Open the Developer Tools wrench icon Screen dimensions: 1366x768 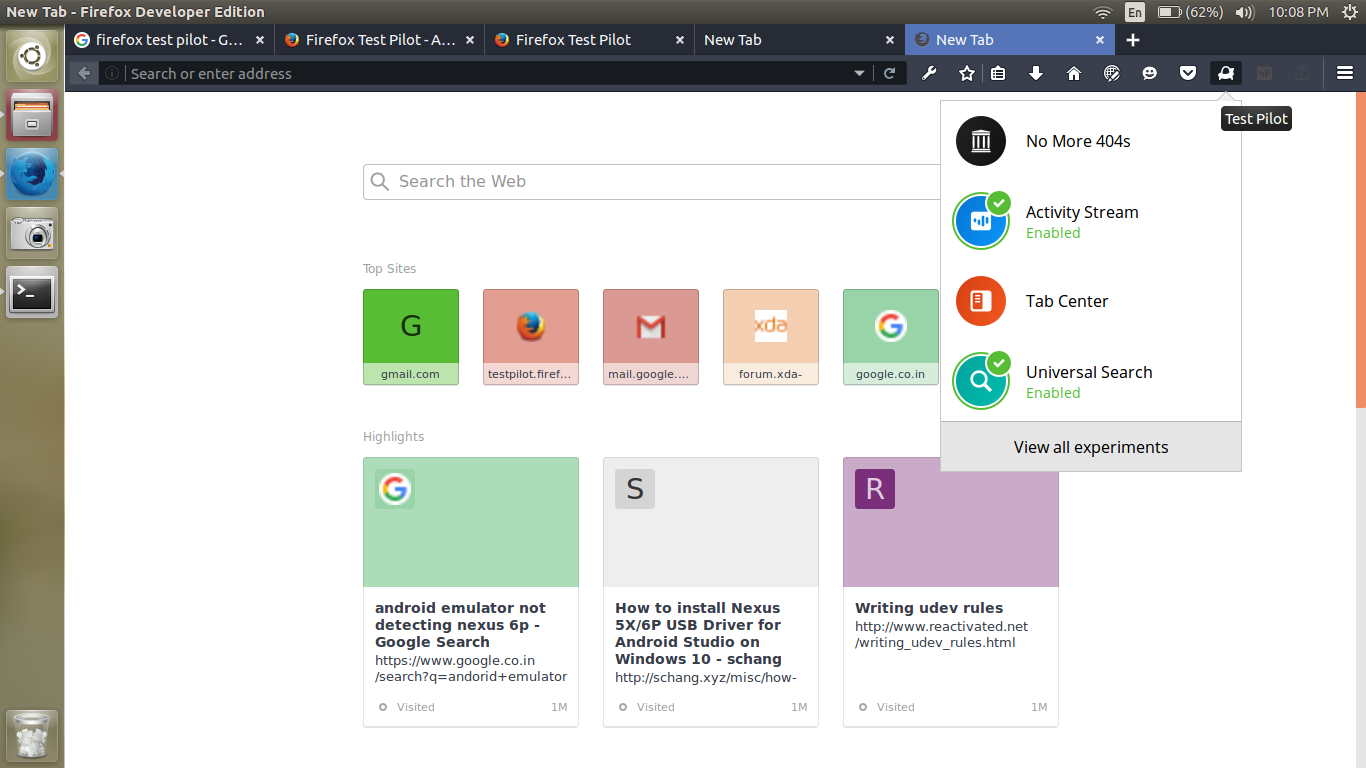929,73
